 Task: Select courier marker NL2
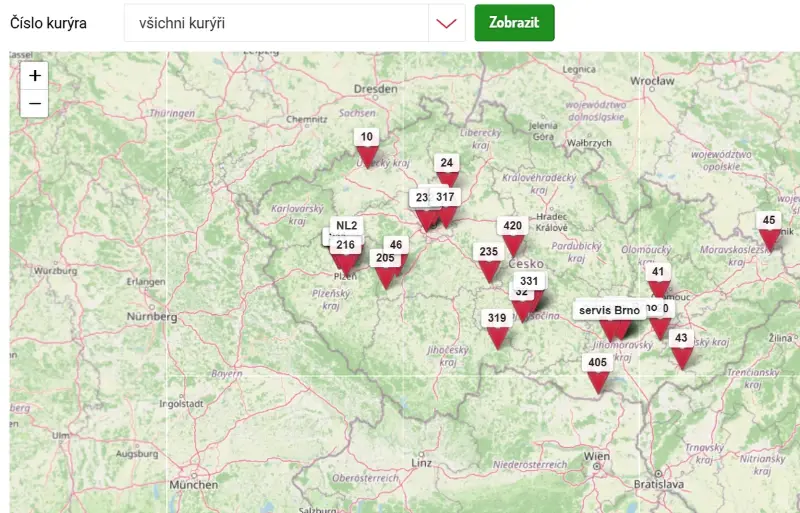(x=347, y=226)
